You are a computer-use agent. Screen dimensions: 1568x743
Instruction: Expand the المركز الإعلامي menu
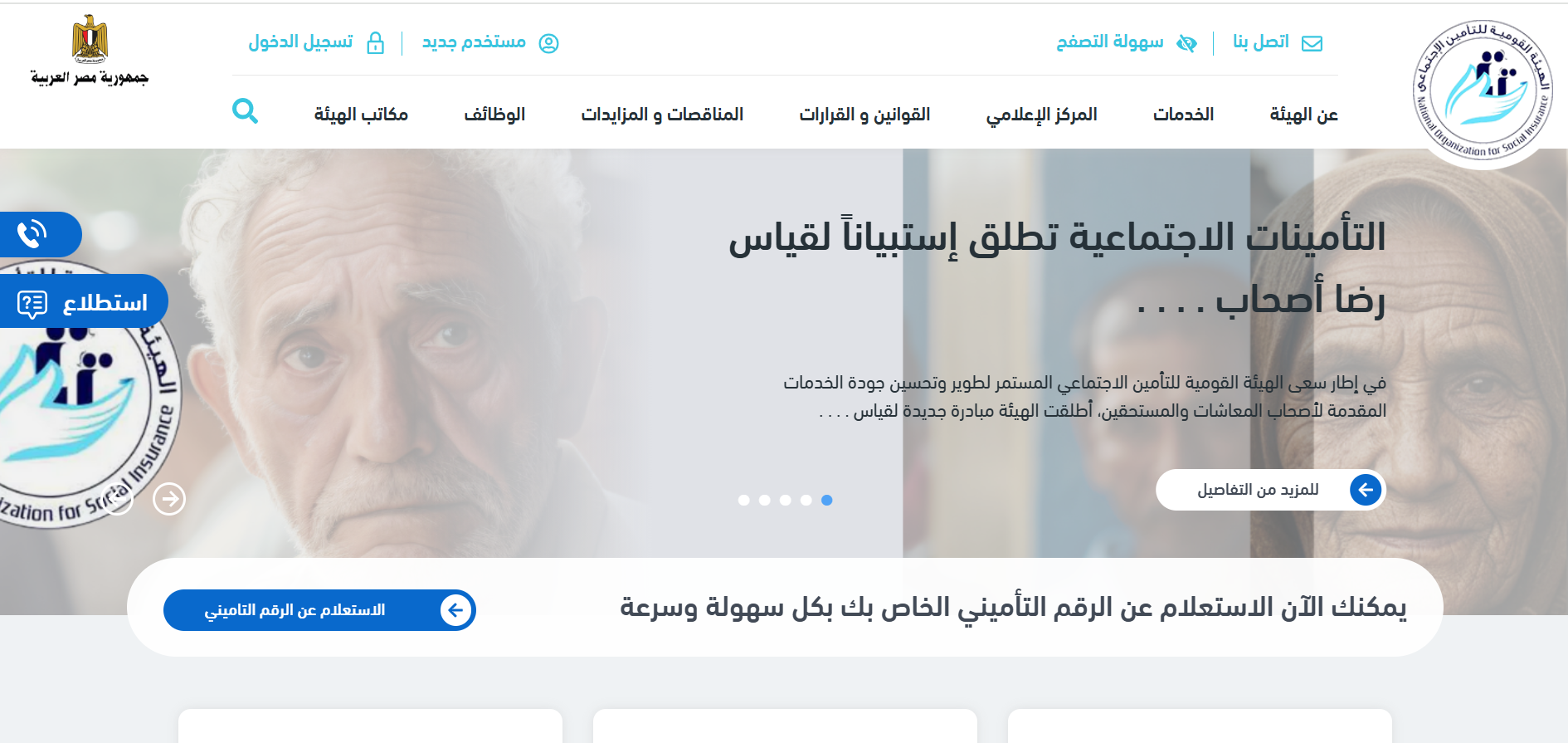pos(1041,115)
